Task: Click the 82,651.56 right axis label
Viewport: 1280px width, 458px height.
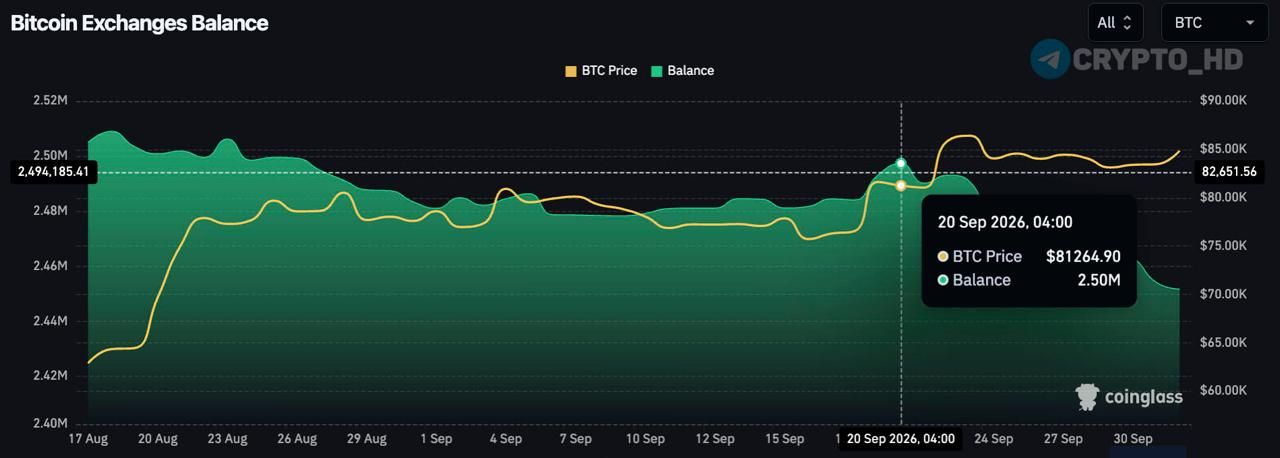Action: (1228, 172)
